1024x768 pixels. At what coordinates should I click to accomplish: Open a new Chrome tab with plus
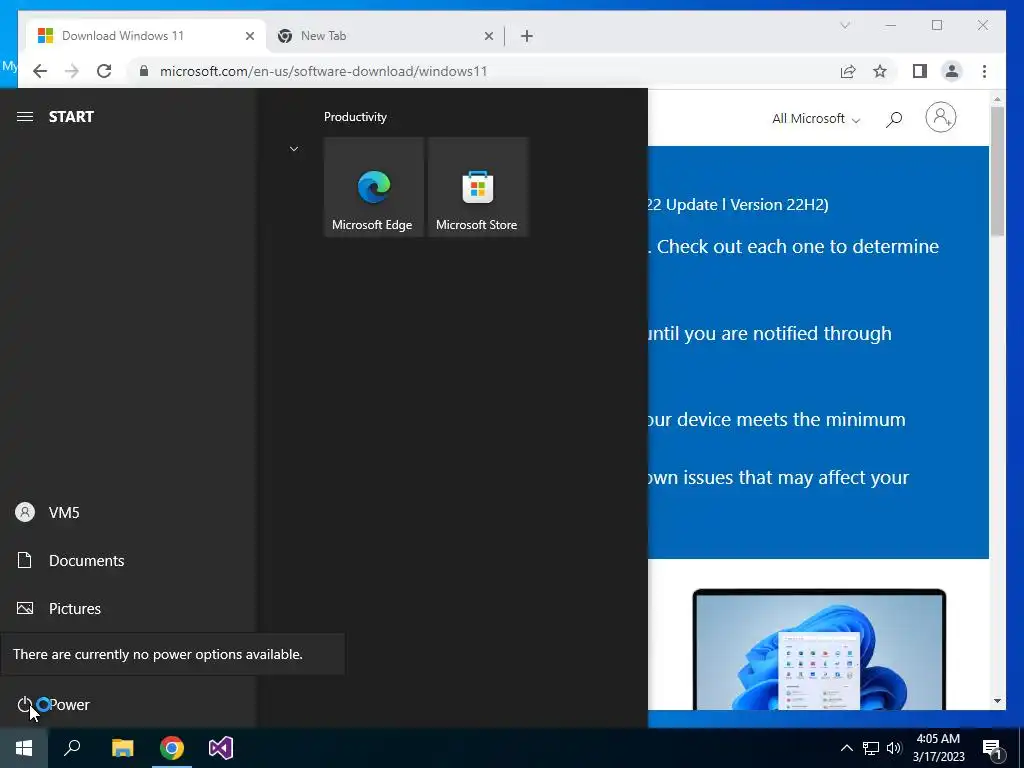(526, 36)
